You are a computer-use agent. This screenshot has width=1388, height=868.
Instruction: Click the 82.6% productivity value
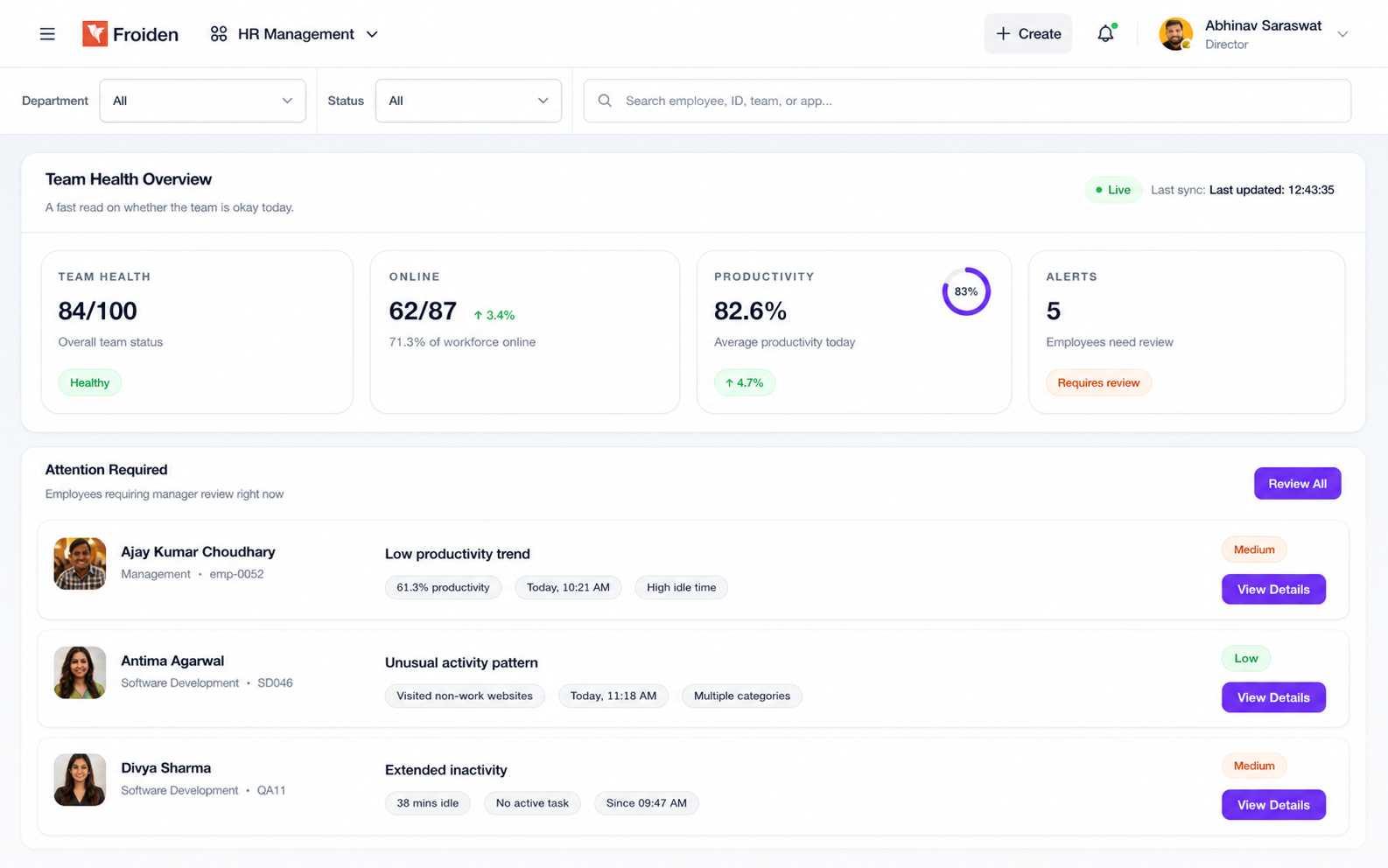(750, 311)
